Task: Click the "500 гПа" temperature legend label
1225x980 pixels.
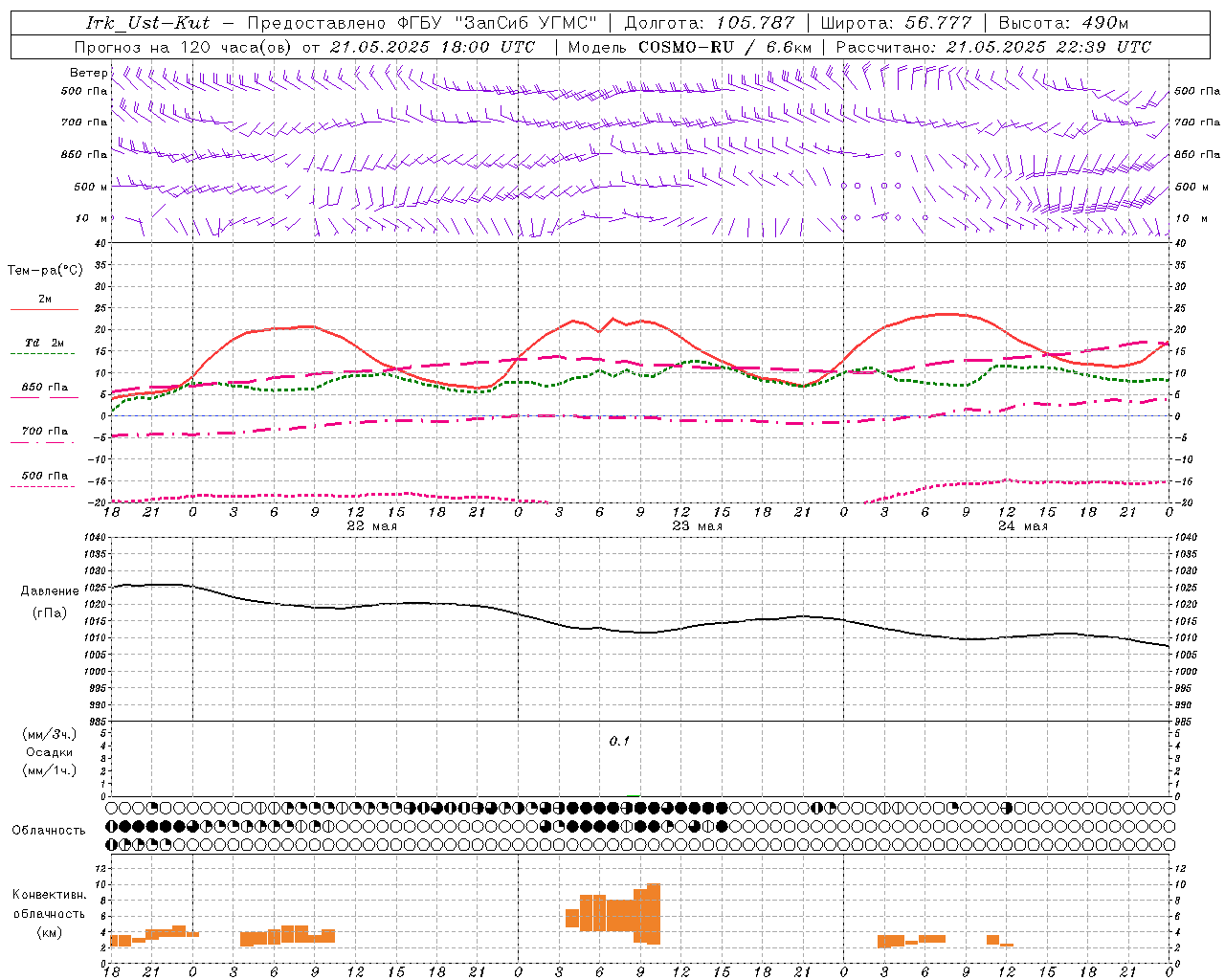Action: pos(45,476)
